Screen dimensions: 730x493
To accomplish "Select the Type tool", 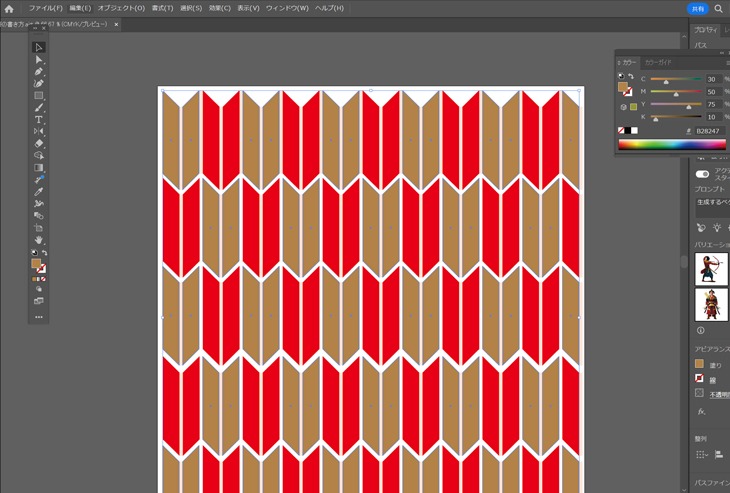I will point(39,120).
